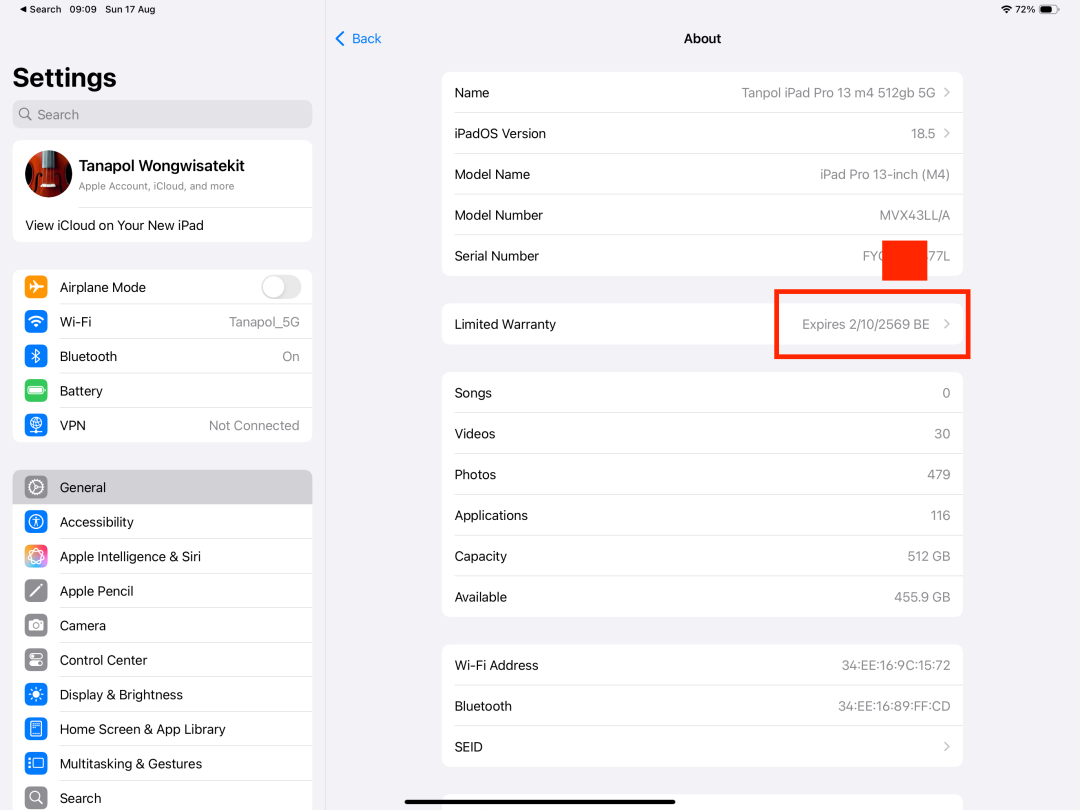Screen dimensions: 1080x810
Task: Open VPN row showing Not Connected
Action: coord(162,425)
